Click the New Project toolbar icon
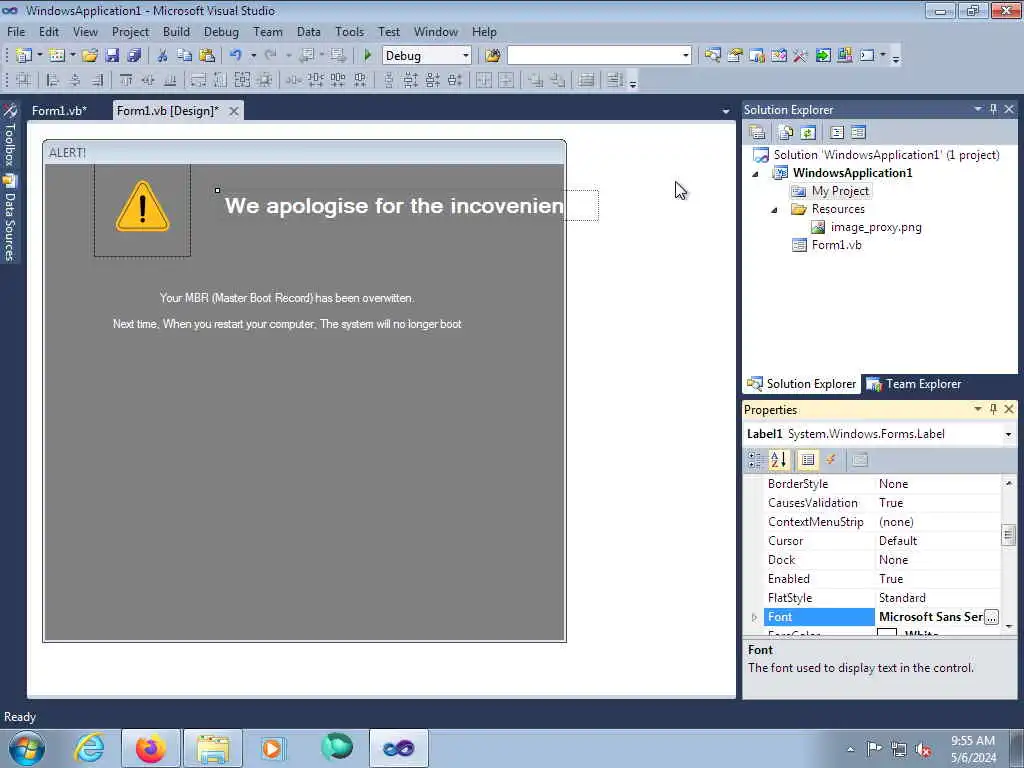The image size is (1024, 768). (x=24, y=56)
